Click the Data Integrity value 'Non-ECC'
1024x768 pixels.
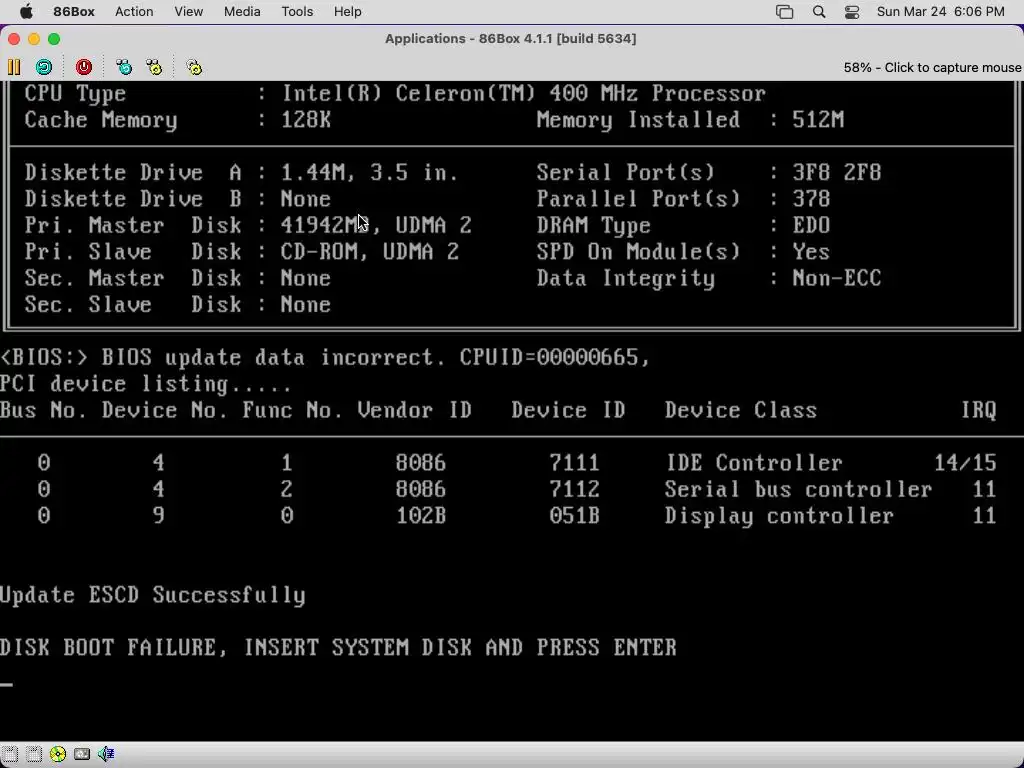[837, 279]
